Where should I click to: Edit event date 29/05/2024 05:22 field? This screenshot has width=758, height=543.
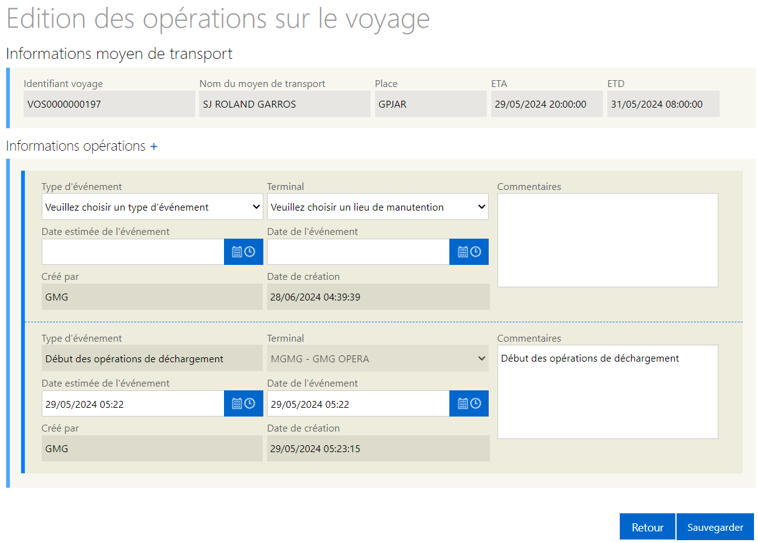pos(358,404)
